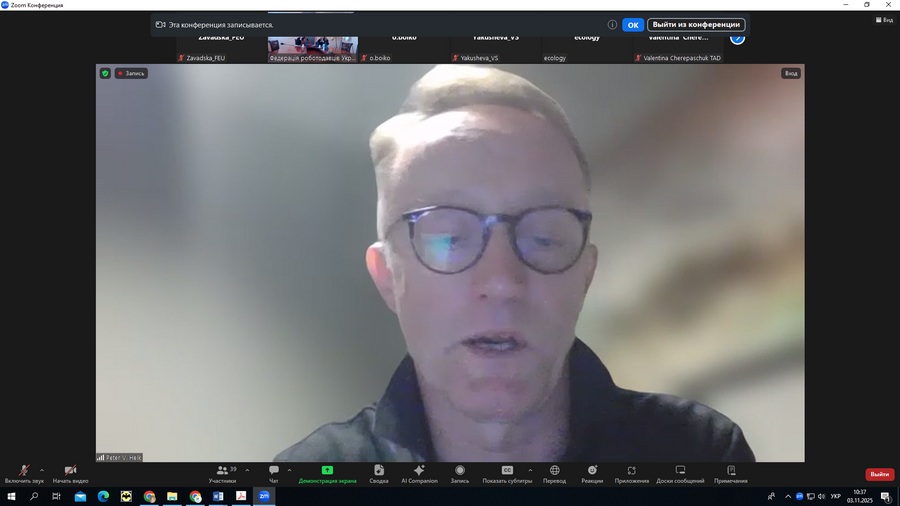
Task: Toggle Показать субтитры captions
Action: pyautogui.click(x=507, y=472)
